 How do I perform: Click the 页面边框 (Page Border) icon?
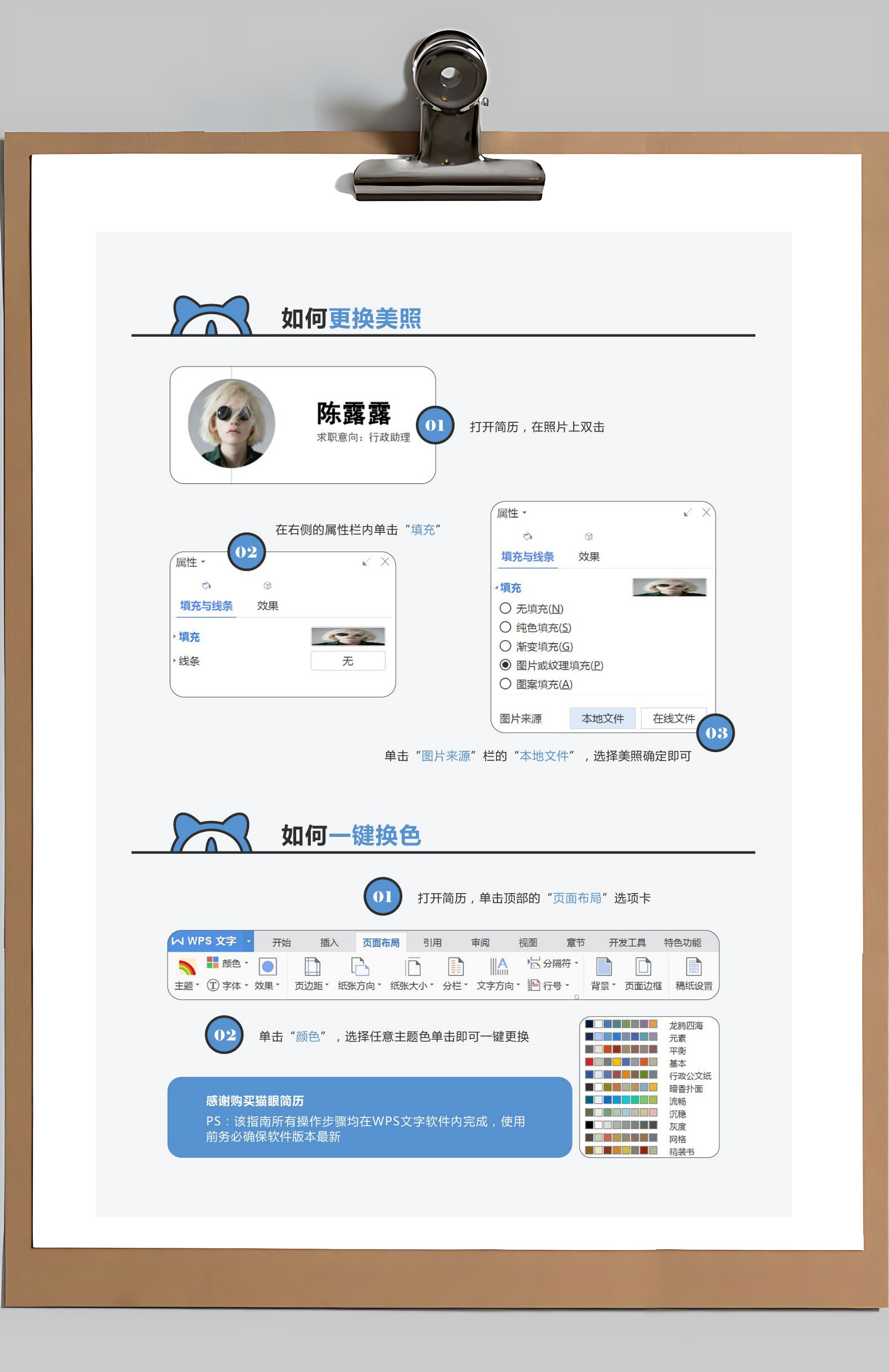[643, 967]
